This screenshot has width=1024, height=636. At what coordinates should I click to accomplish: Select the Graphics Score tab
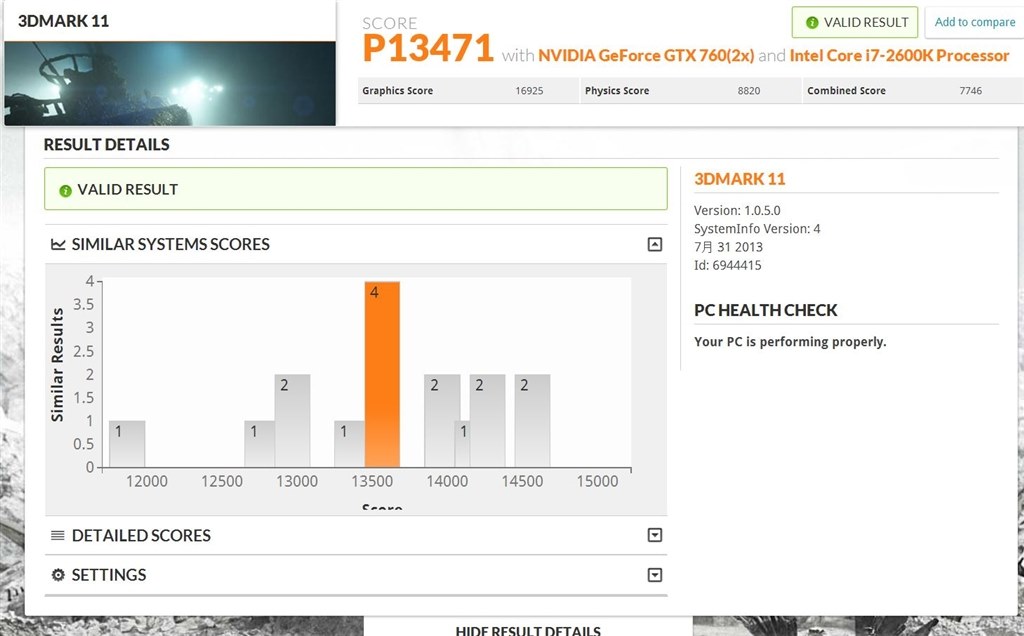click(467, 90)
